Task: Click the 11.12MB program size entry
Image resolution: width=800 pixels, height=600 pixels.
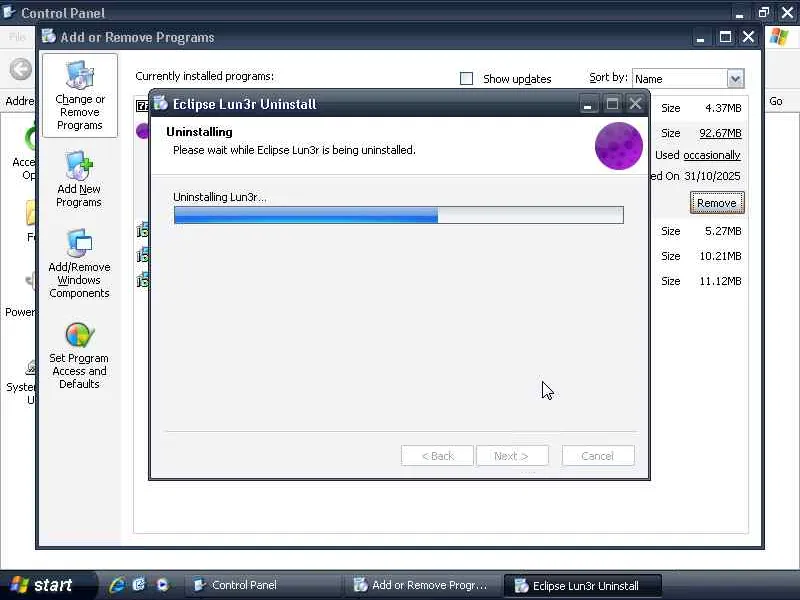Action: tap(720, 281)
